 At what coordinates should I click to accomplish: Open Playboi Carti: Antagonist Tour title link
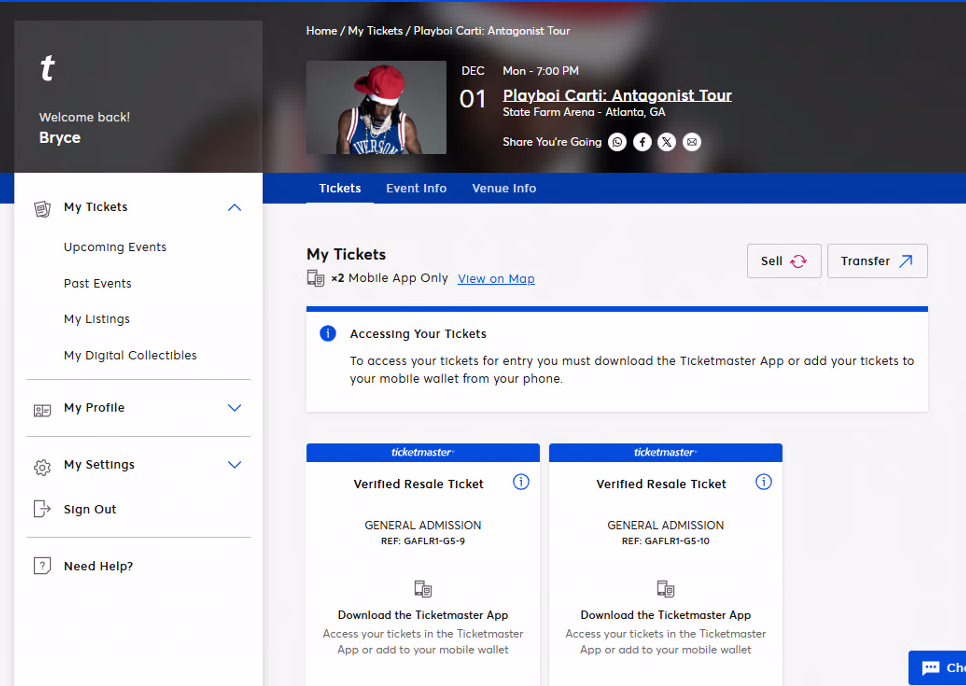point(617,95)
